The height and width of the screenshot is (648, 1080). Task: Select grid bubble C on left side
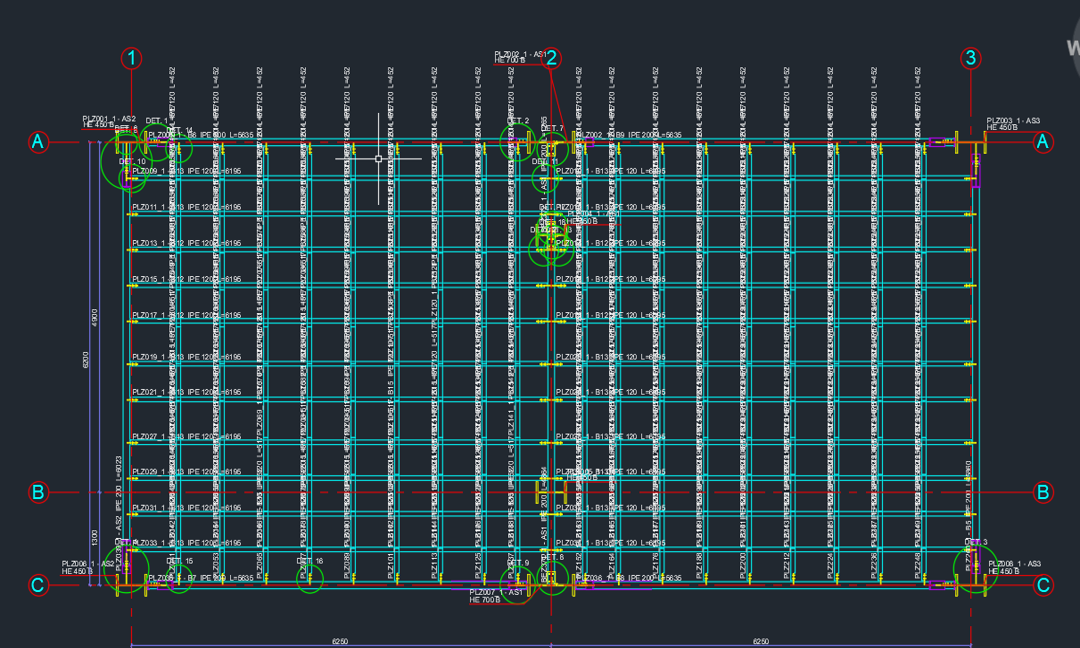click(38, 585)
